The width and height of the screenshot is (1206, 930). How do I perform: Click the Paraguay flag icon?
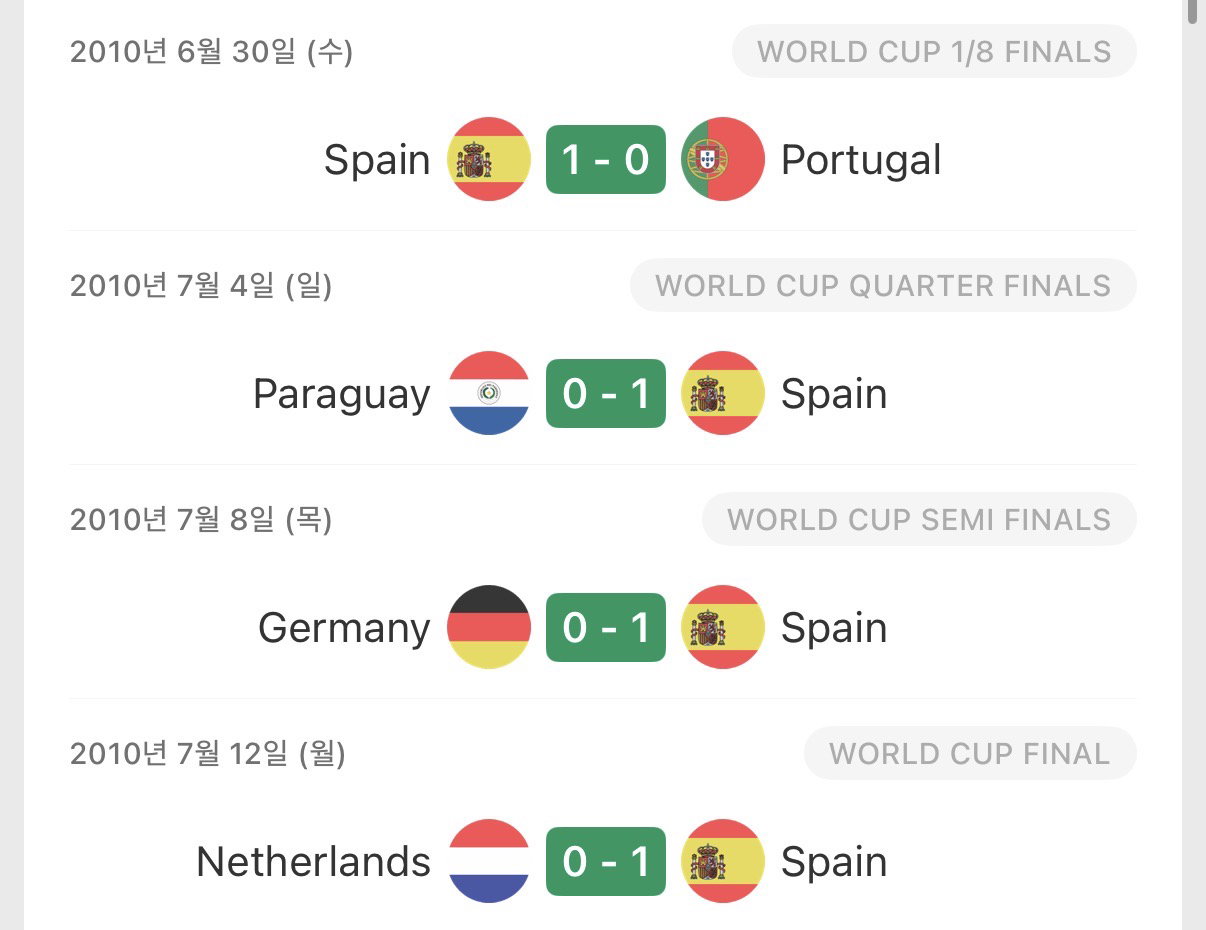tap(488, 393)
